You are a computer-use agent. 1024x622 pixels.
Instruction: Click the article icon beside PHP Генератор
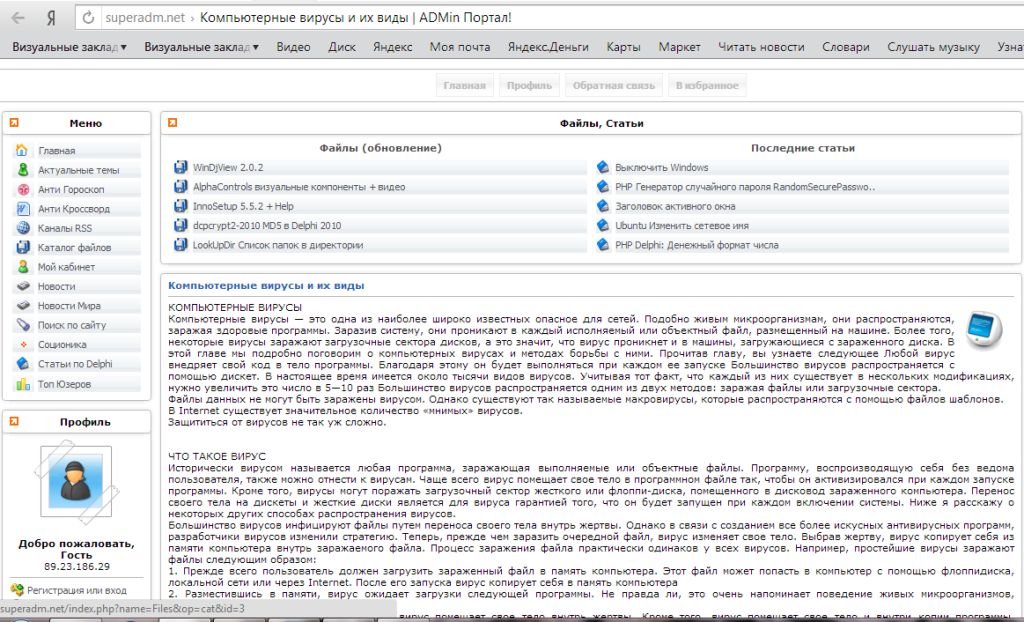click(603, 186)
